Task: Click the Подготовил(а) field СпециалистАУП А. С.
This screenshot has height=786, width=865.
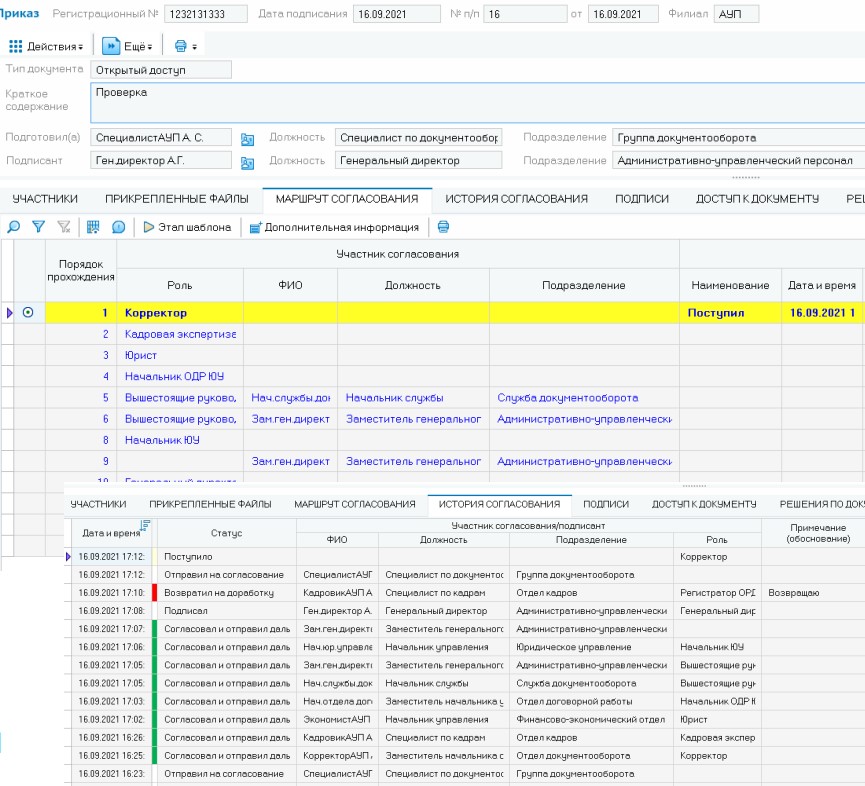Action: [x=161, y=137]
